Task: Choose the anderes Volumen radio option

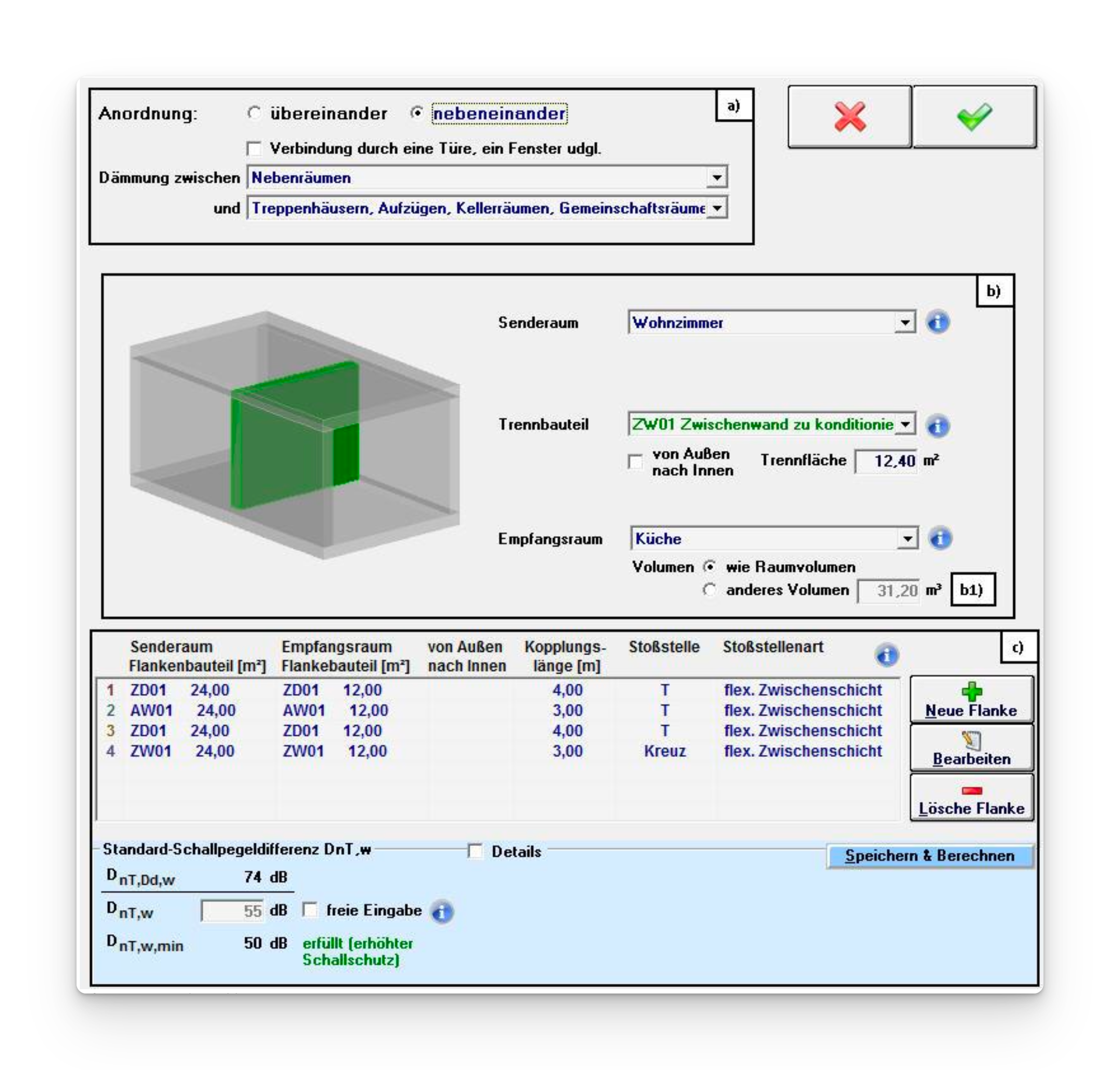Action: (x=709, y=590)
